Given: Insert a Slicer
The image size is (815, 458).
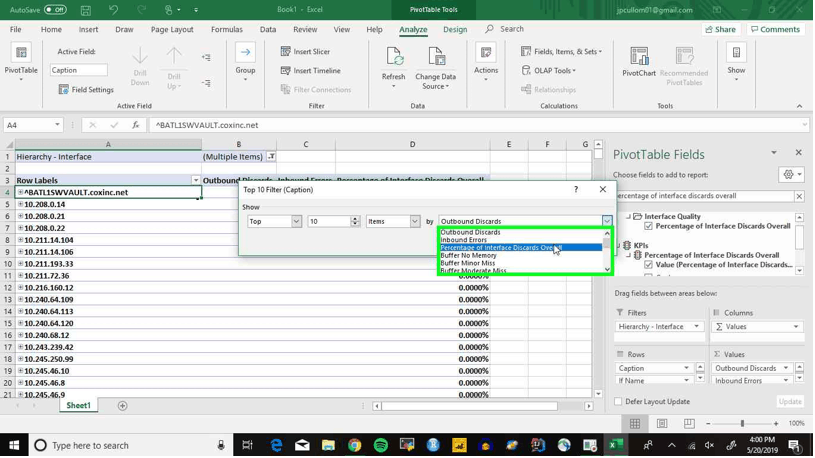Looking at the screenshot, I should [306, 51].
